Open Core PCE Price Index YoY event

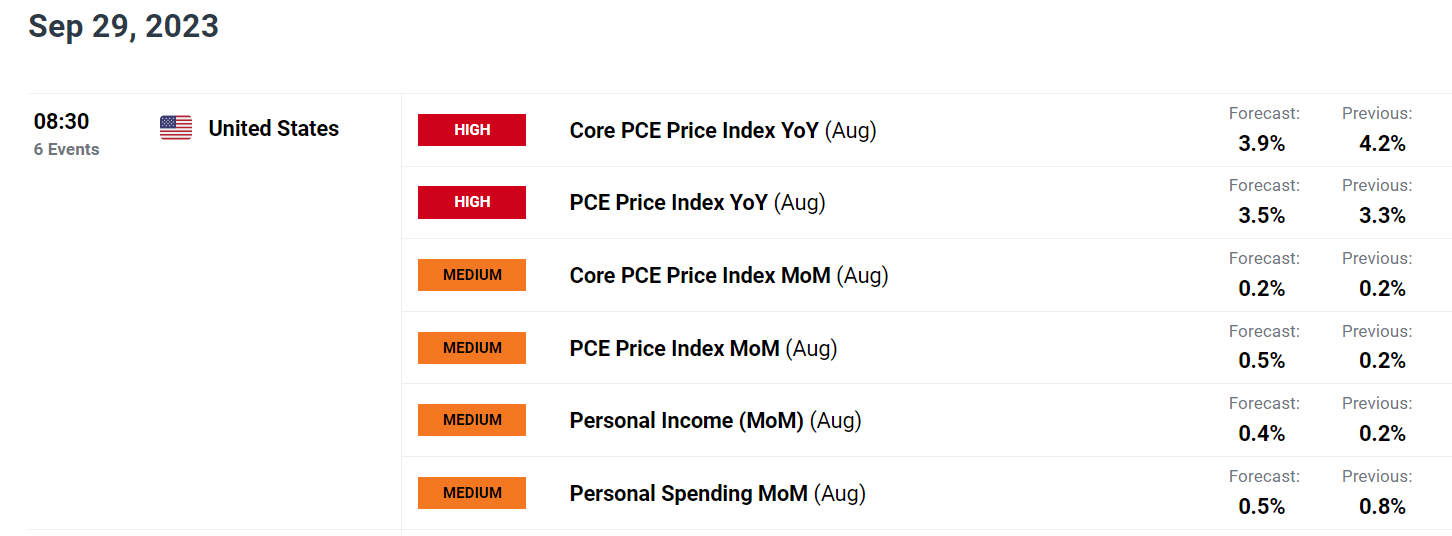coord(723,131)
